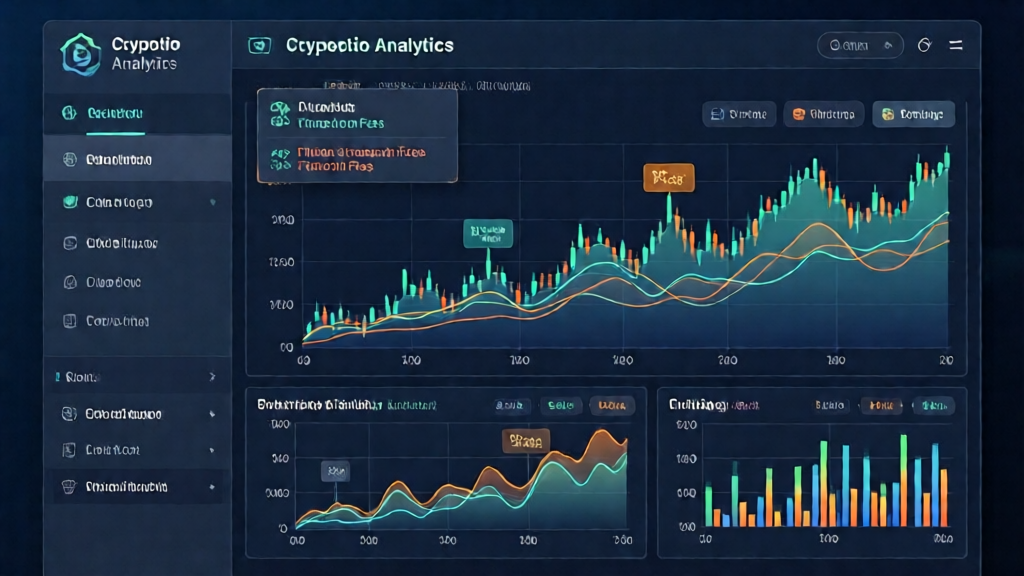Click the small icon at search pill's right end
Screen dimensions: 1024x576
tap(888, 45)
